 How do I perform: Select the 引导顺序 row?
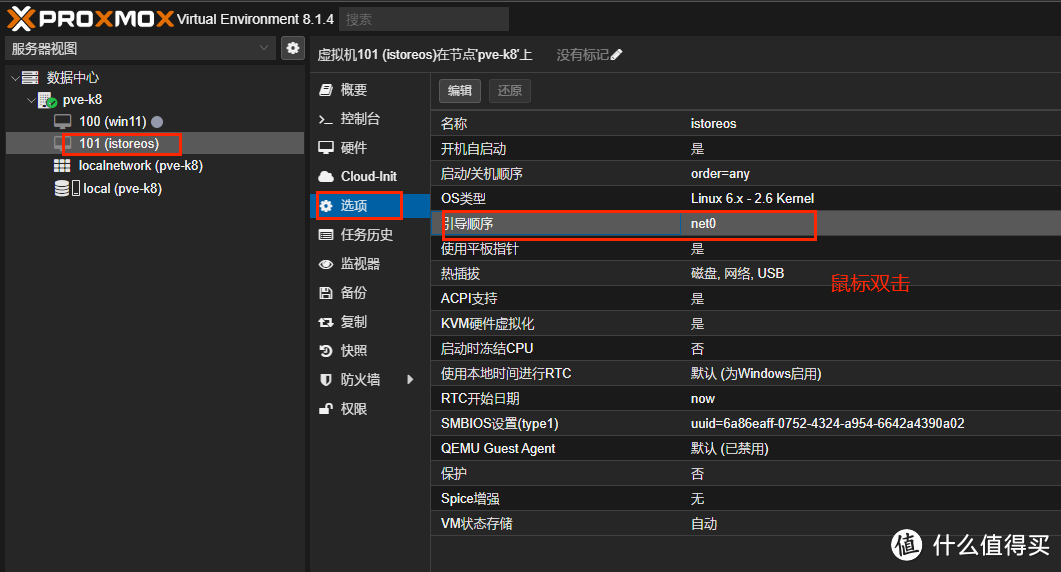click(746, 223)
